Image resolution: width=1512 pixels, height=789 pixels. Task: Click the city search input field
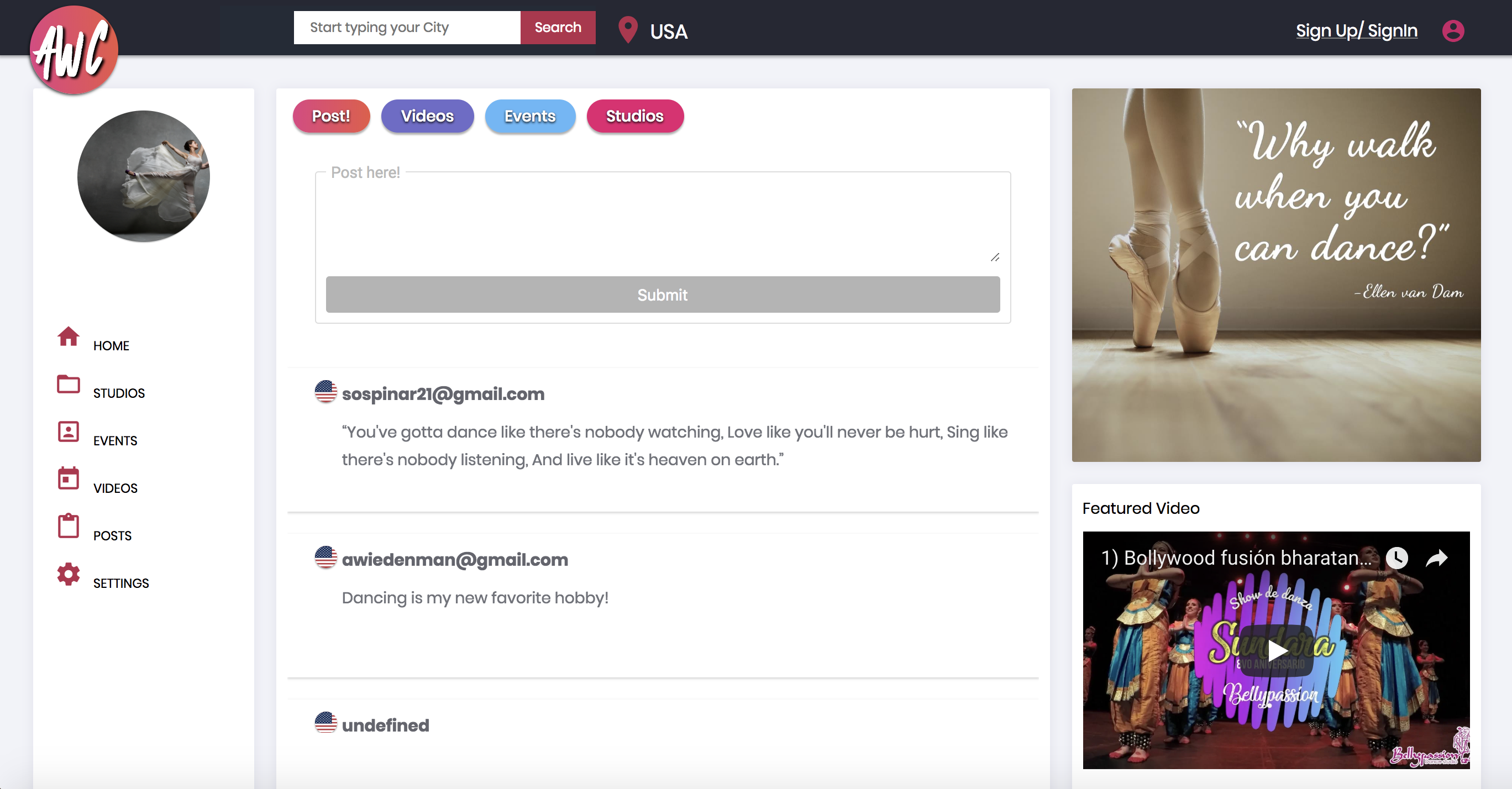coord(408,27)
